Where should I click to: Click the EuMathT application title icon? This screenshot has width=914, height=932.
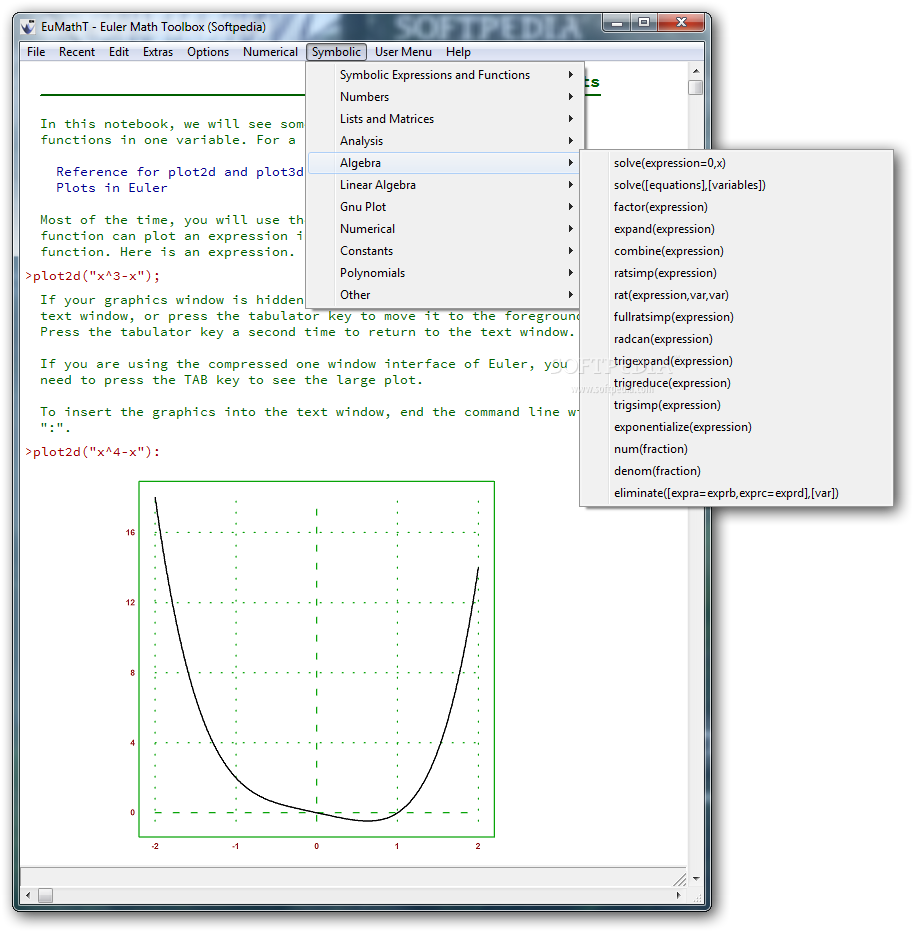[28, 27]
